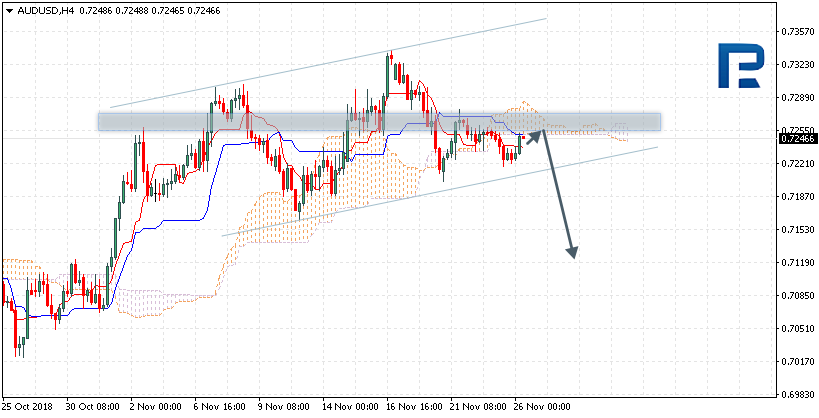Click the 25 Oct 2018 date label
This screenshot has width=819, height=418.
pyautogui.click(x=26, y=407)
